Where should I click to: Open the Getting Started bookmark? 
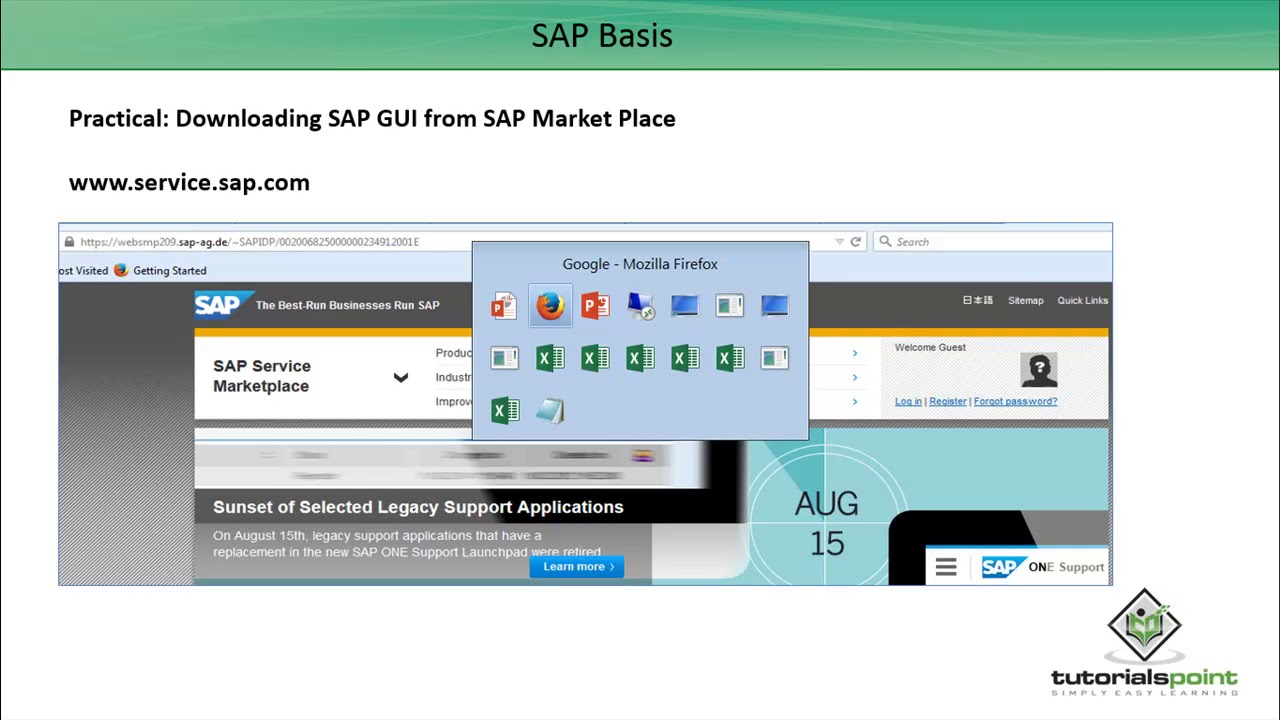[x=169, y=270]
